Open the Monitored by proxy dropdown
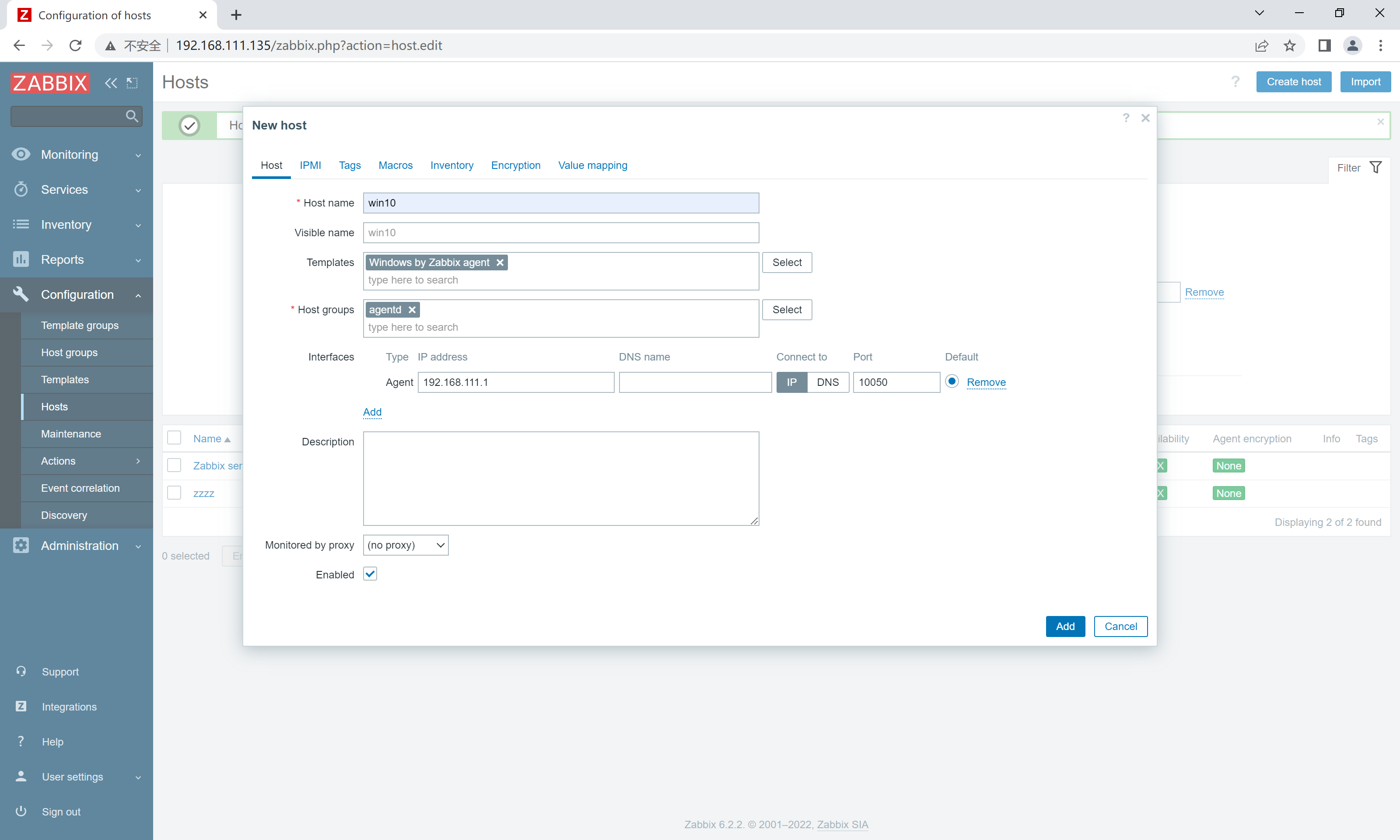The width and height of the screenshot is (1400, 840). pyautogui.click(x=406, y=545)
